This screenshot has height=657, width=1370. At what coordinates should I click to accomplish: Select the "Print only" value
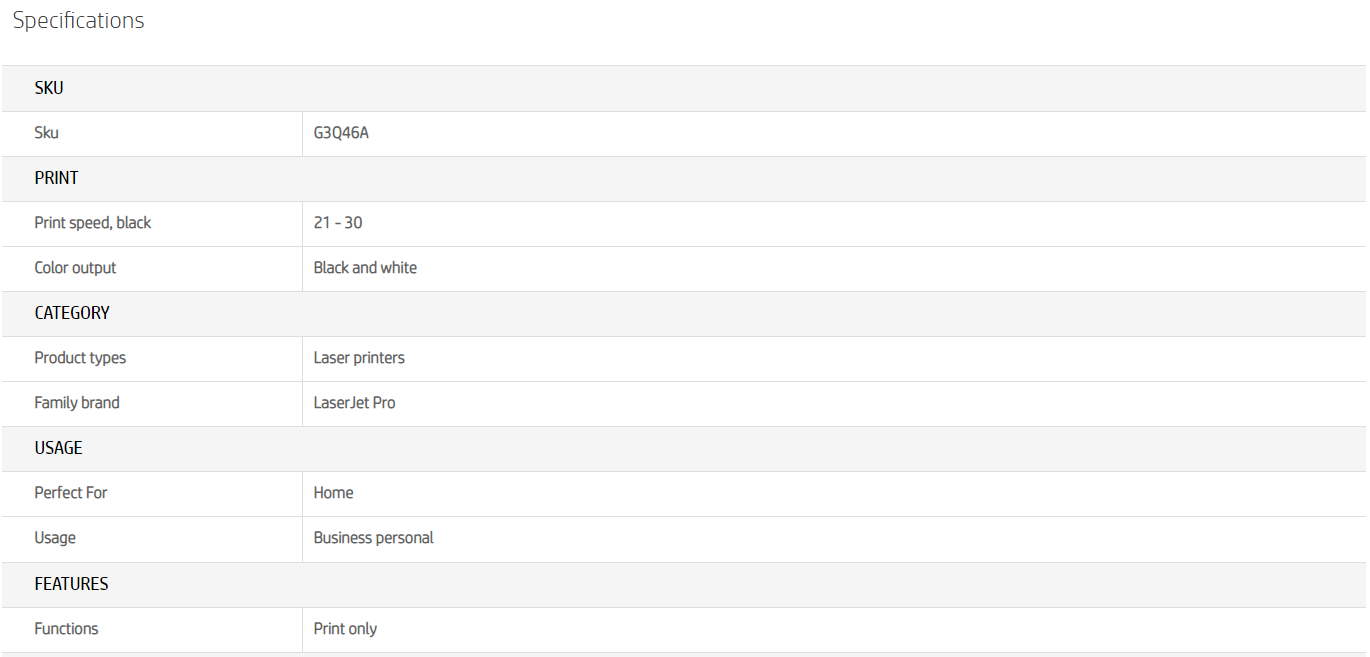tap(345, 629)
